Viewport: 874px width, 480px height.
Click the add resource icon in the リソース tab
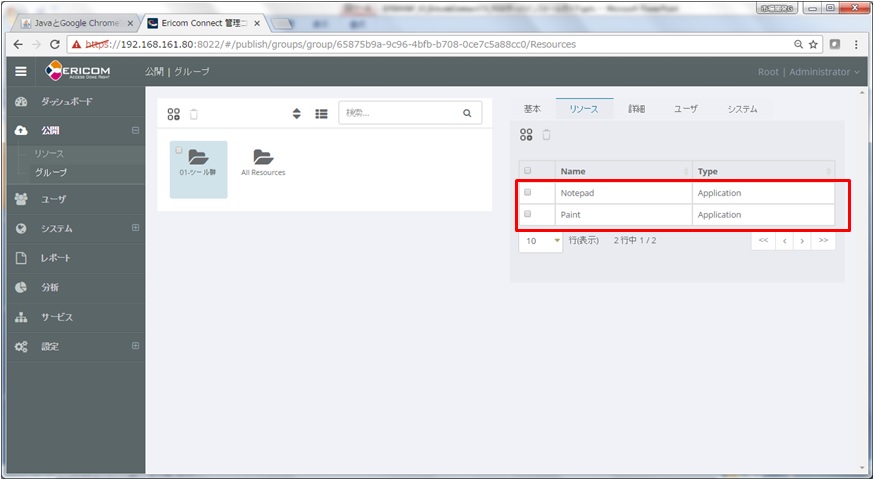(526, 135)
